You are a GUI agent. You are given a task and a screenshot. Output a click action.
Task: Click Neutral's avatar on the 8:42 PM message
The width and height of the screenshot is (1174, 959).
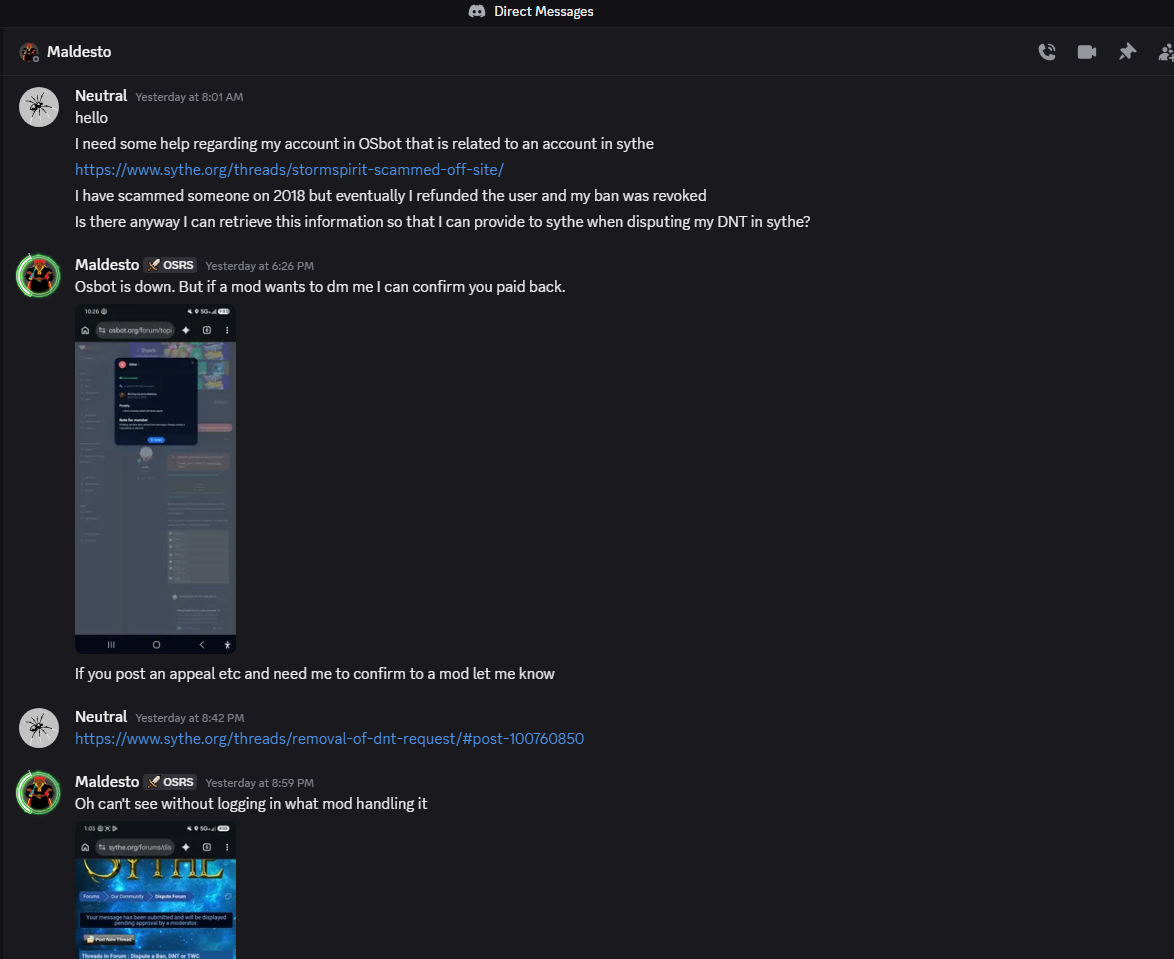(39, 728)
